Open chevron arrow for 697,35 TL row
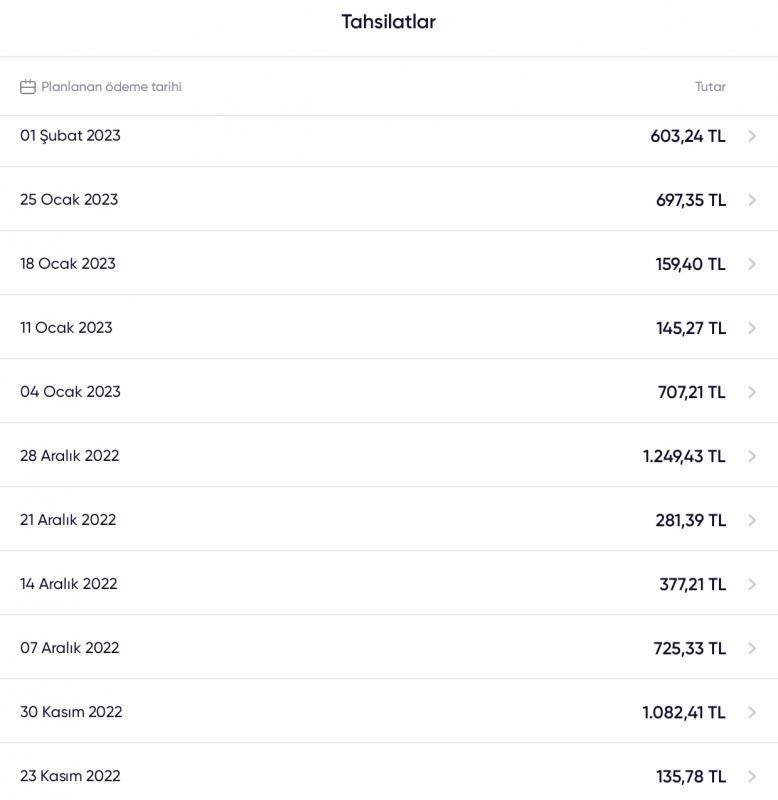This screenshot has height=800, width=778. [x=751, y=200]
